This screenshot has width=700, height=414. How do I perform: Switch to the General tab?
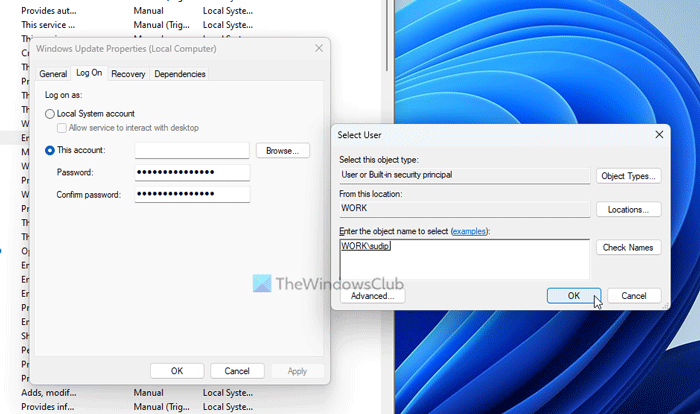(x=53, y=74)
